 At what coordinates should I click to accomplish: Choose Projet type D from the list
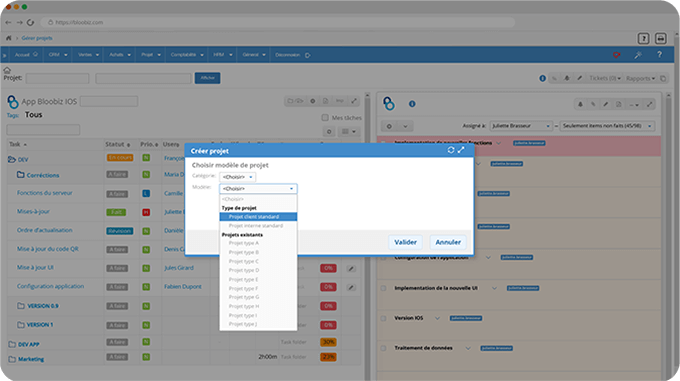tap(244, 270)
